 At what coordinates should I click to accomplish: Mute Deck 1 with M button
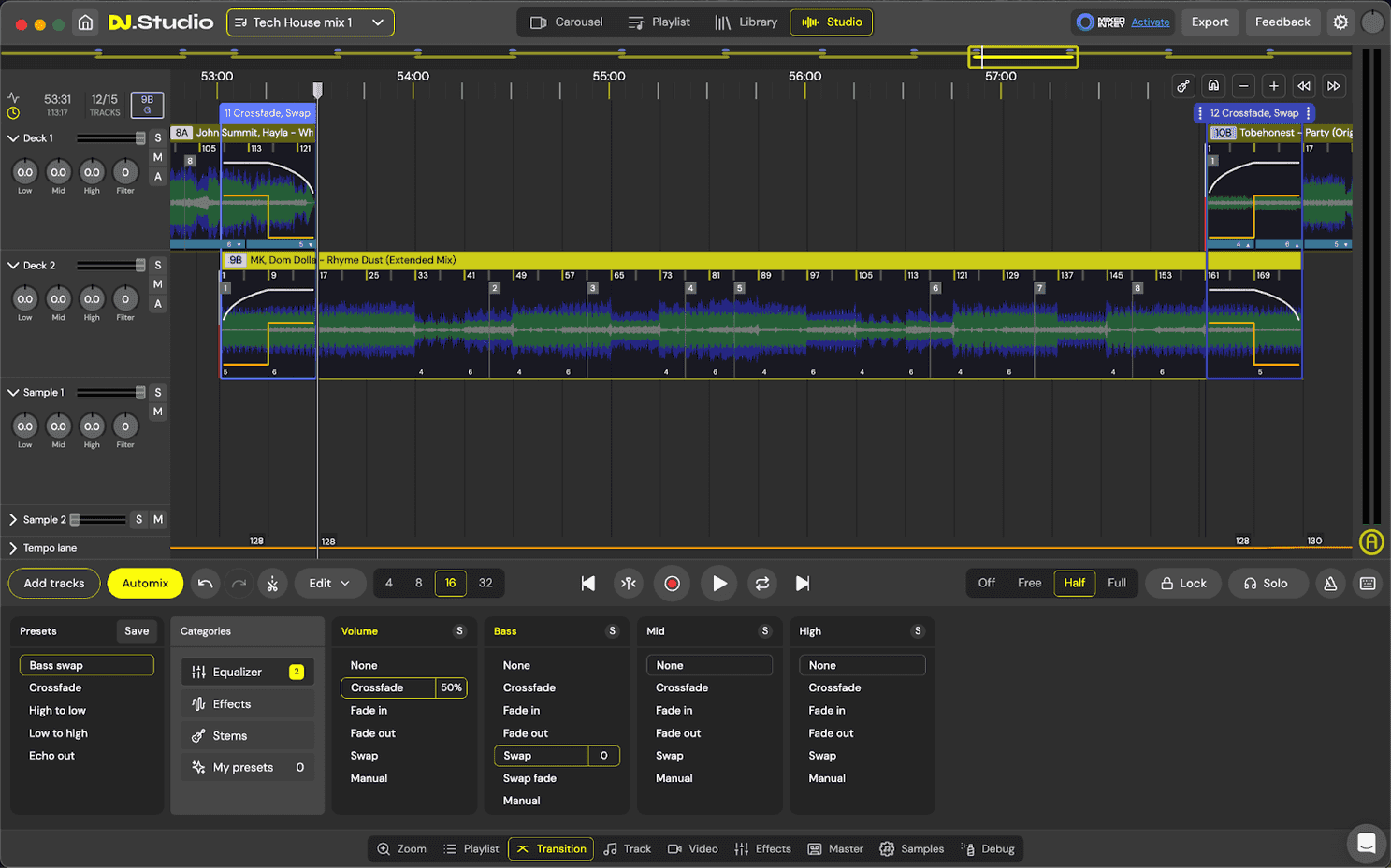[x=158, y=157]
